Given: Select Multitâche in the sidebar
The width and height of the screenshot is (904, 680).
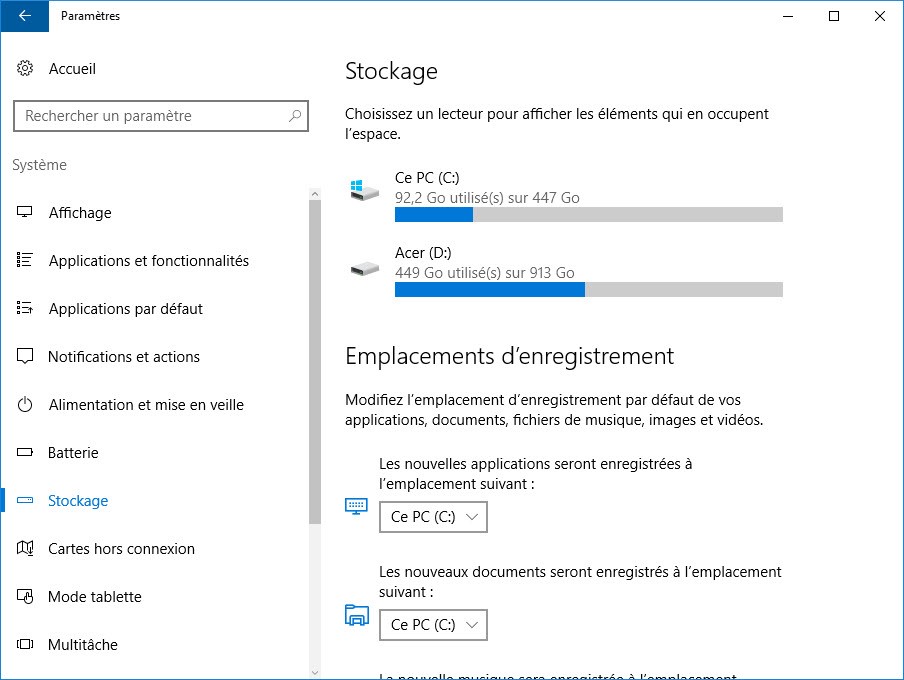Looking at the screenshot, I should (82, 645).
